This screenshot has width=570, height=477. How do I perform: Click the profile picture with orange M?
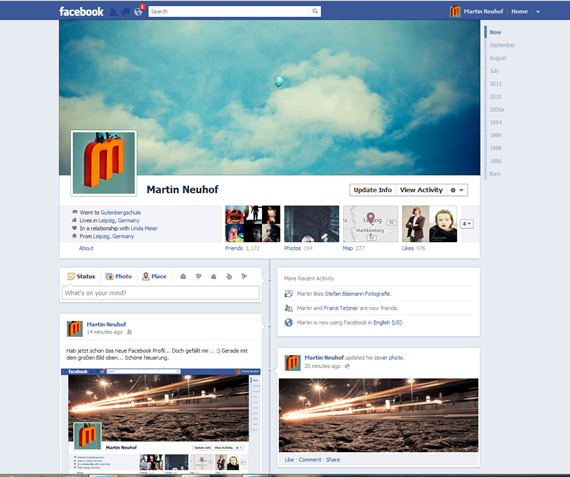[104, 163]
